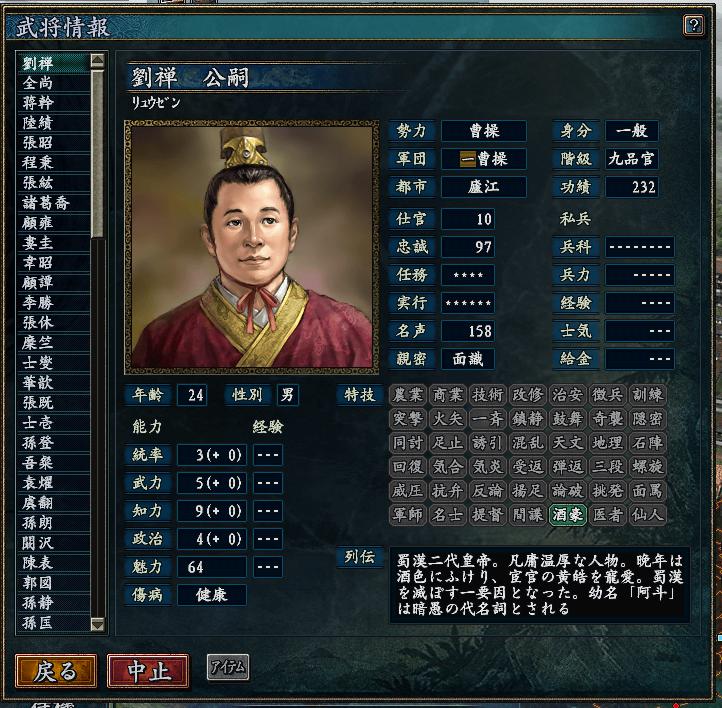This screenshot has width=722, height=708.
Task: Click Liu Shan's portrait image
Action: [x=251, y=247]
